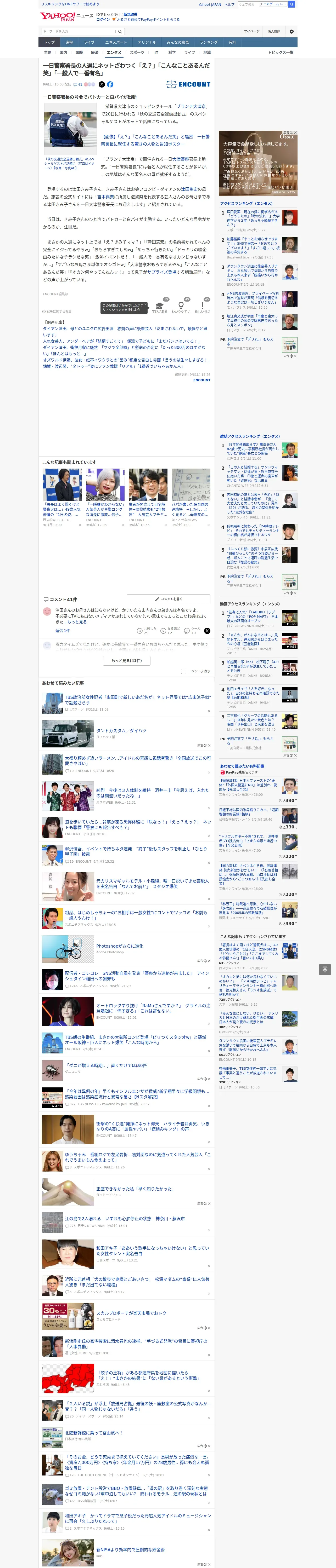
Task: Click the マイページ button
Action: click(252, 31)
